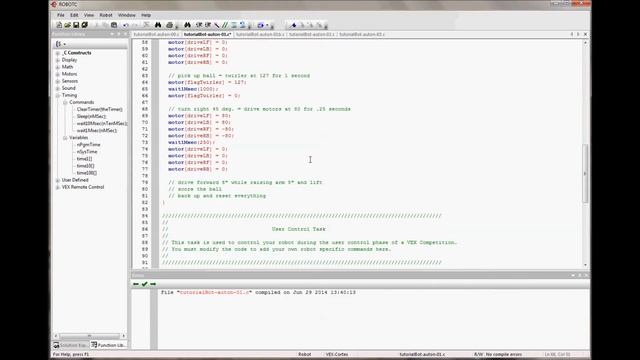Open the Function Library bottom tab
Image resolution: width=640 pixels, height=360 pixels.
click(108, 345)
